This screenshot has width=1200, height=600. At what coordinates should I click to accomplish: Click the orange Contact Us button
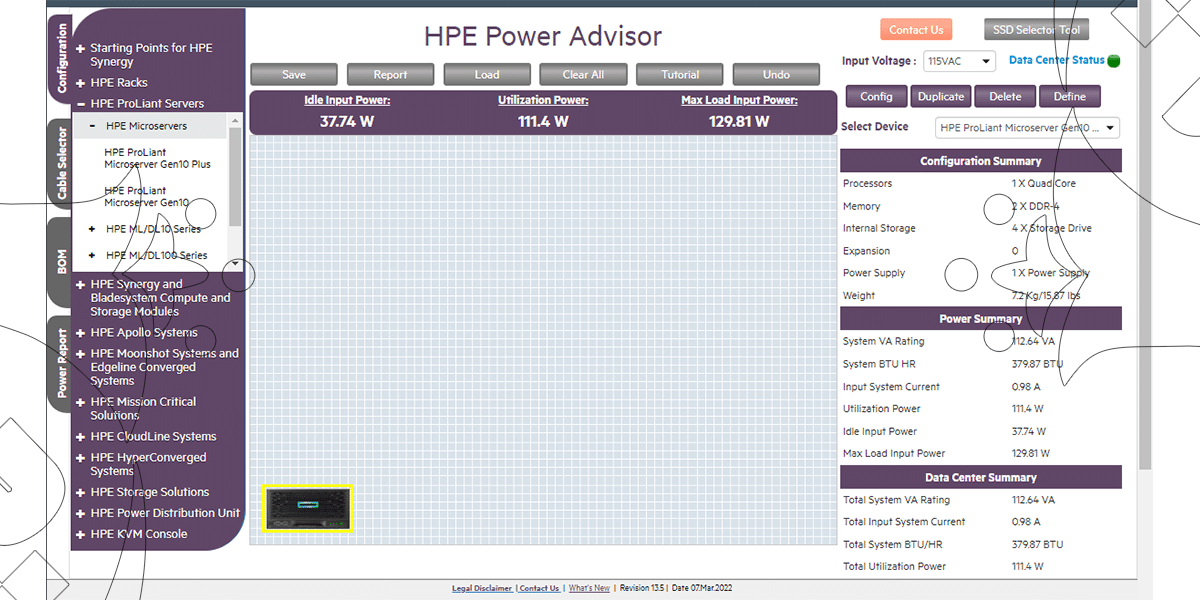click(916, 30)
